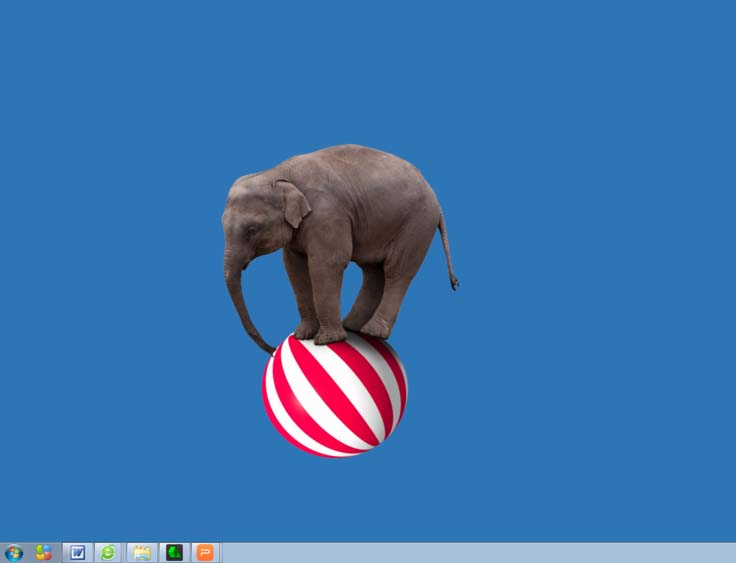The width and height of the screenshot is (736, 563).
Task: Open the green e browser icon
Action: [x=108, y=553]
